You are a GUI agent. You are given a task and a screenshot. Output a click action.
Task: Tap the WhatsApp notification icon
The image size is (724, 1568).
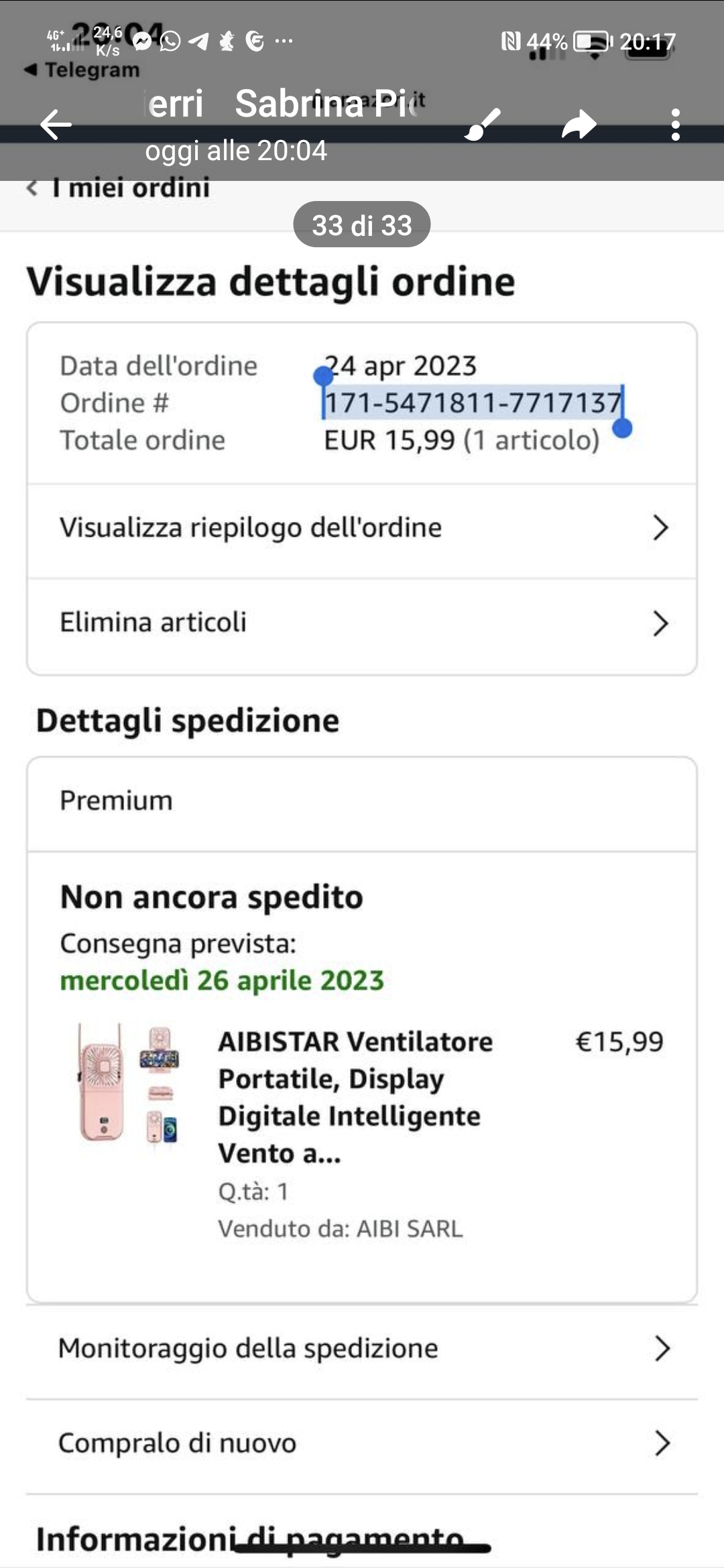(170, 42)
